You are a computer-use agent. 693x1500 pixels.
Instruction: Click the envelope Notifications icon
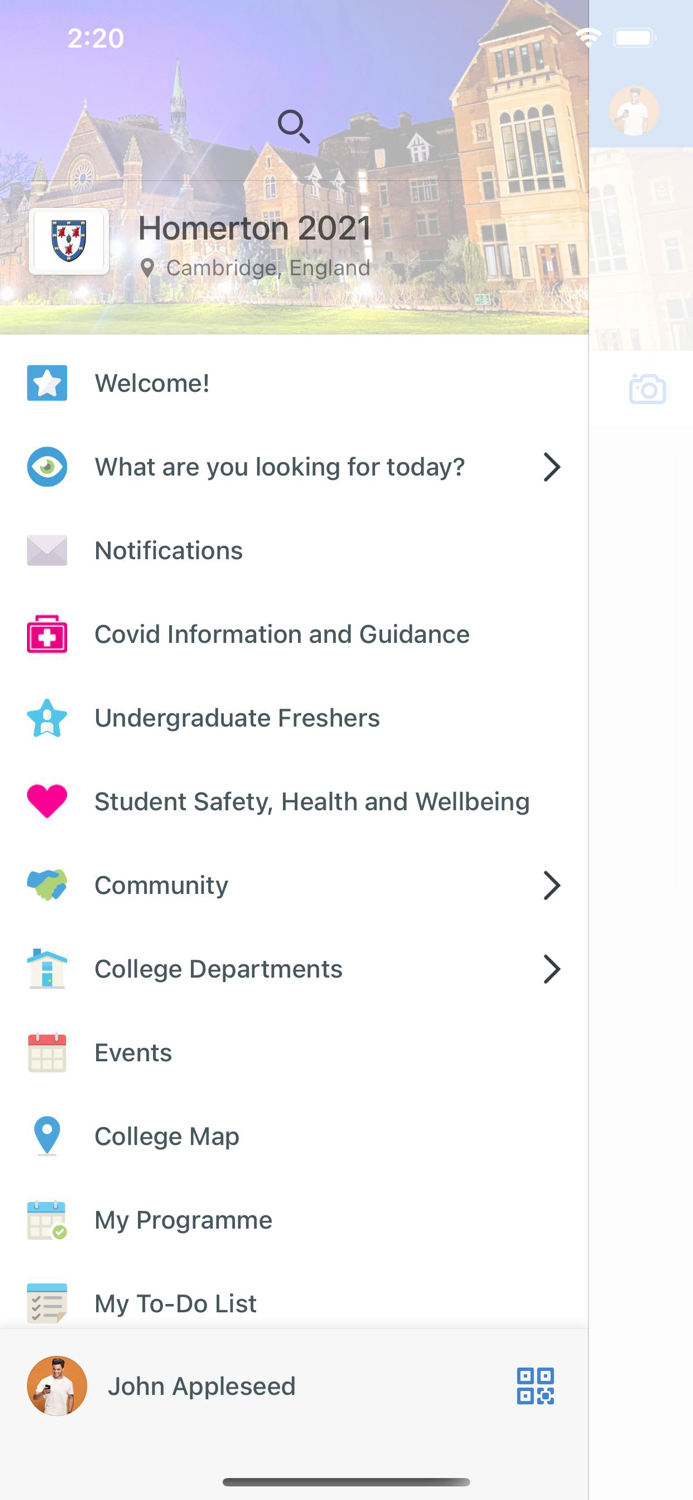(x=47, y=550)
